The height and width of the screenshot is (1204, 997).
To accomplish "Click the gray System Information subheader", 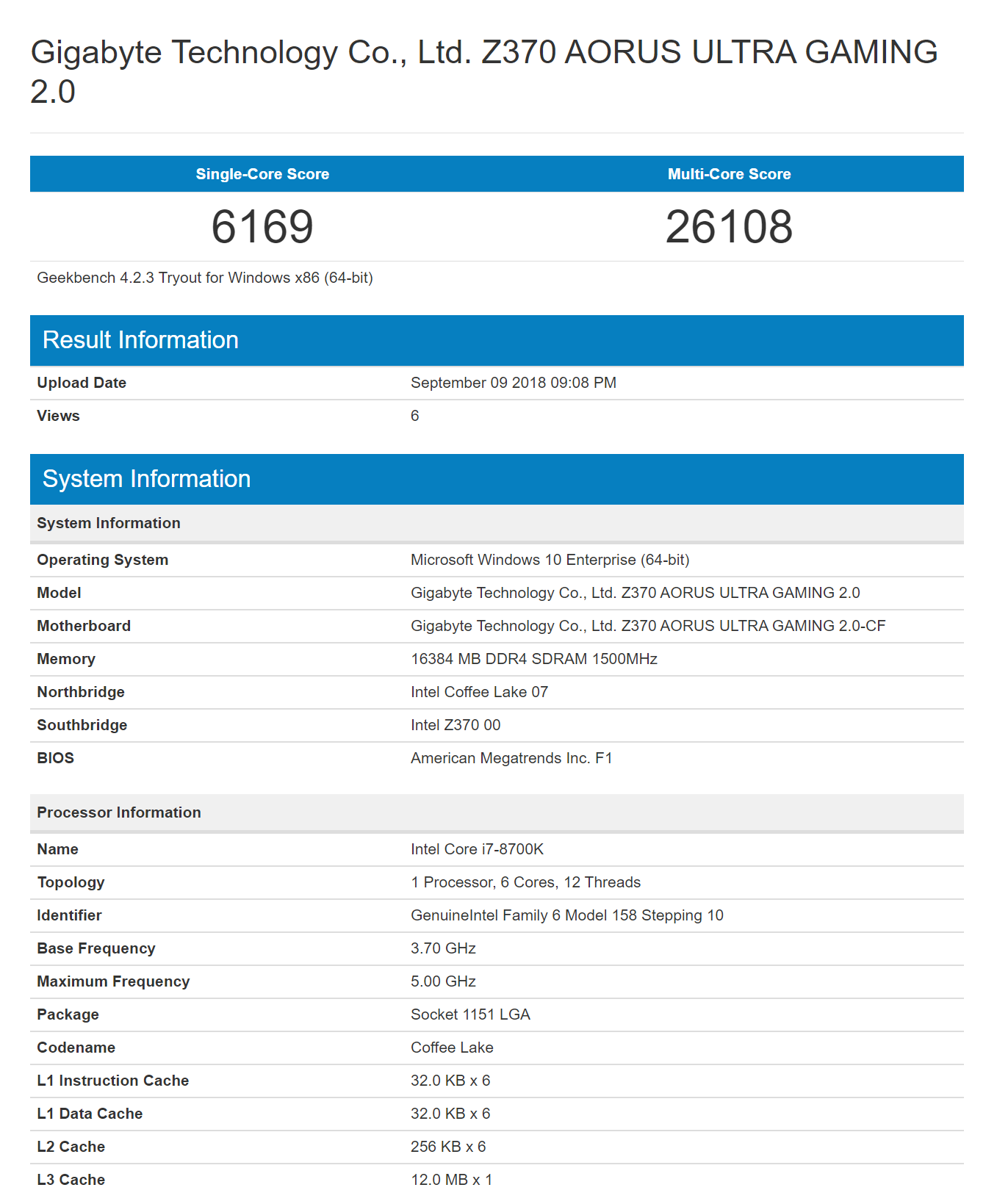I will pyautogui.click(x=497, y=523).
